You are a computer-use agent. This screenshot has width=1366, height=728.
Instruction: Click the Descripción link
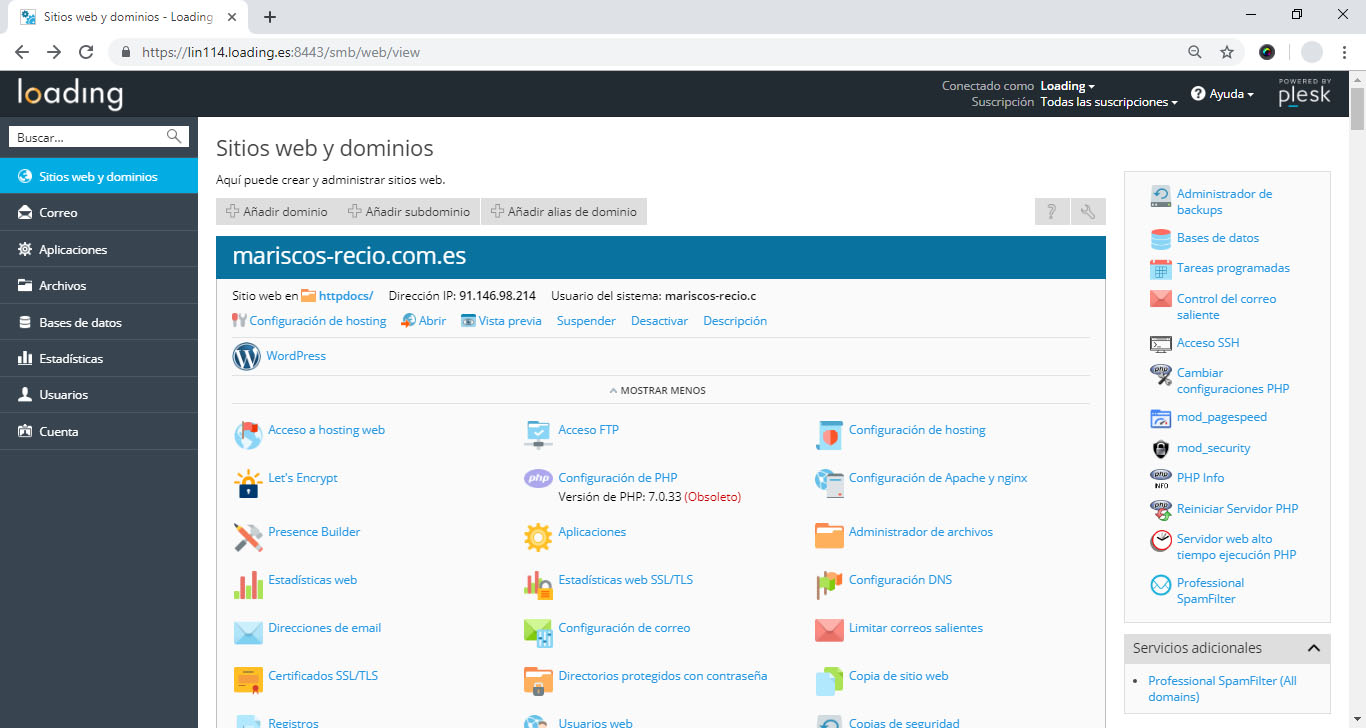tap(735, 321)
